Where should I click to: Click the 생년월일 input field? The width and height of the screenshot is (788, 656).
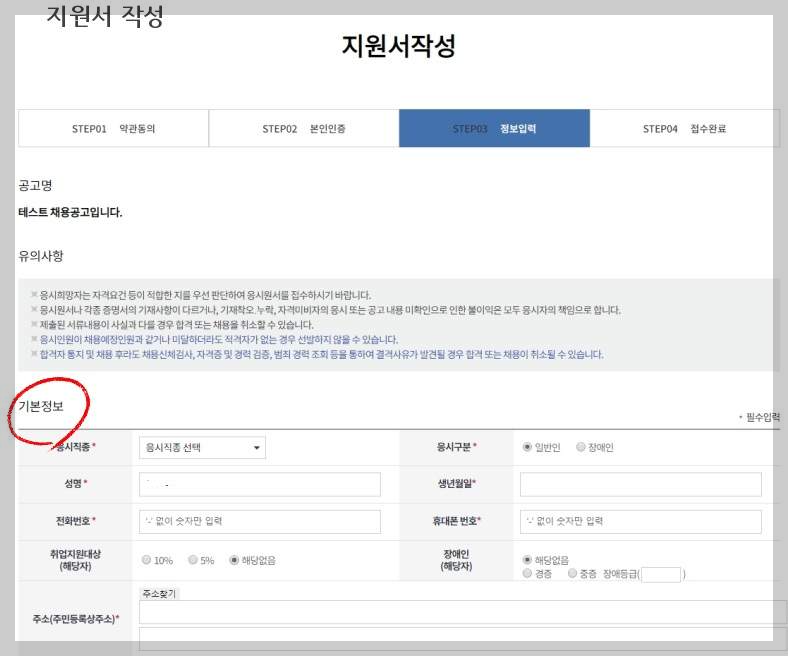click(x=641, y=484)
